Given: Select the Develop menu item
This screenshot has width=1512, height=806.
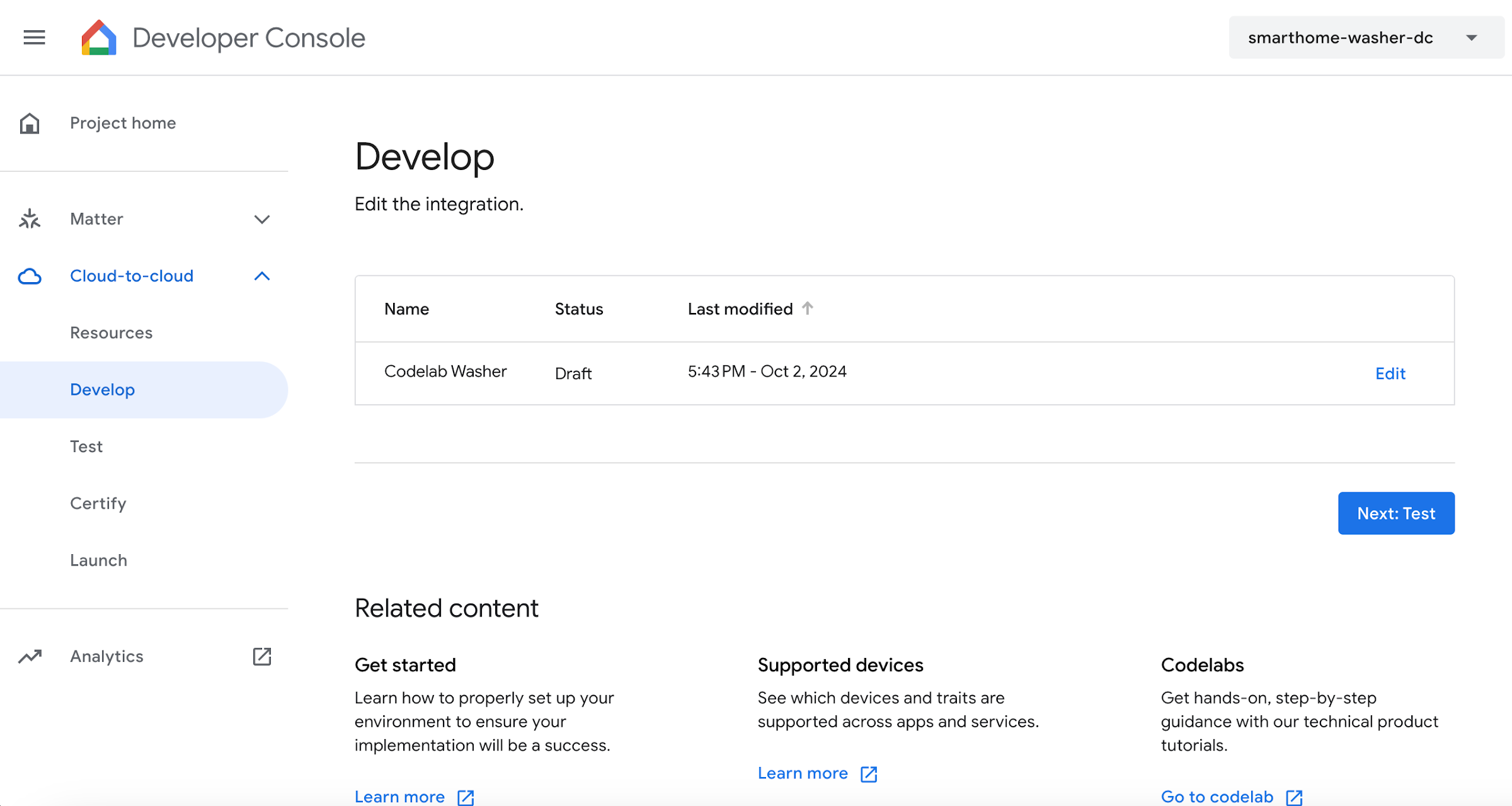Looking at the screenshot, I should 102,390.
